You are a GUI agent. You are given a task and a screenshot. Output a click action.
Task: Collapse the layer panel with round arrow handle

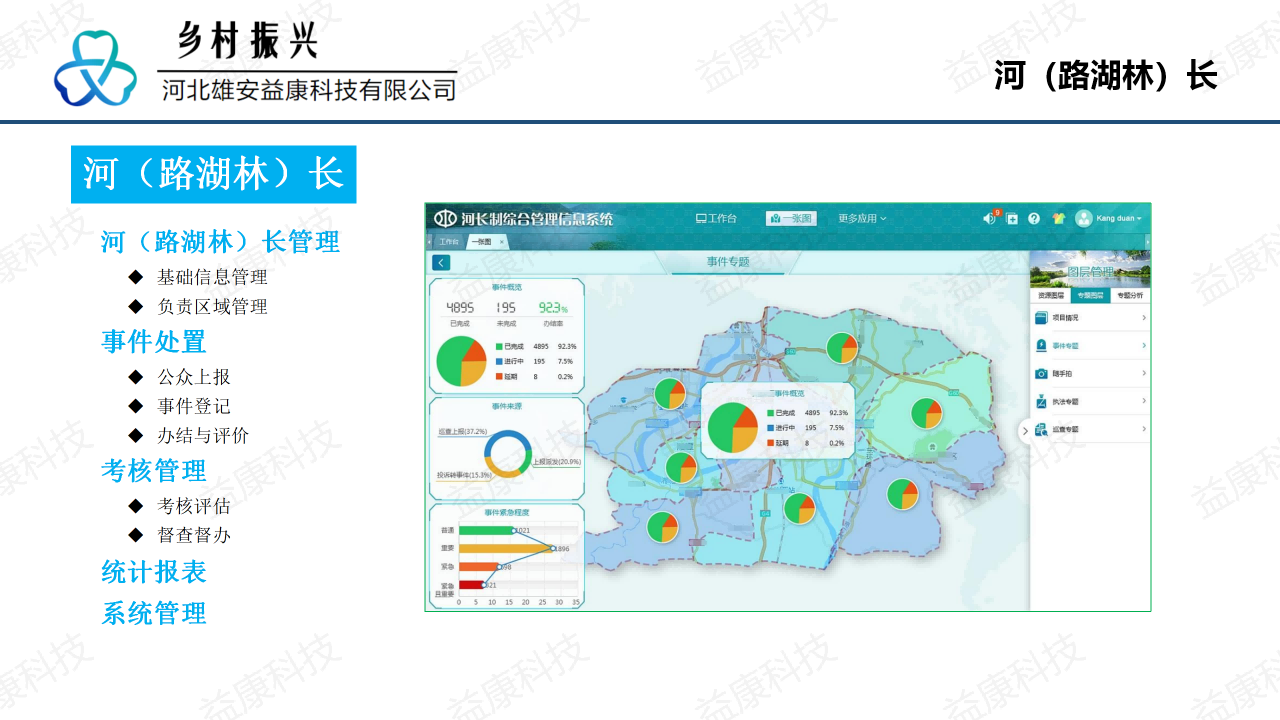1025,431
